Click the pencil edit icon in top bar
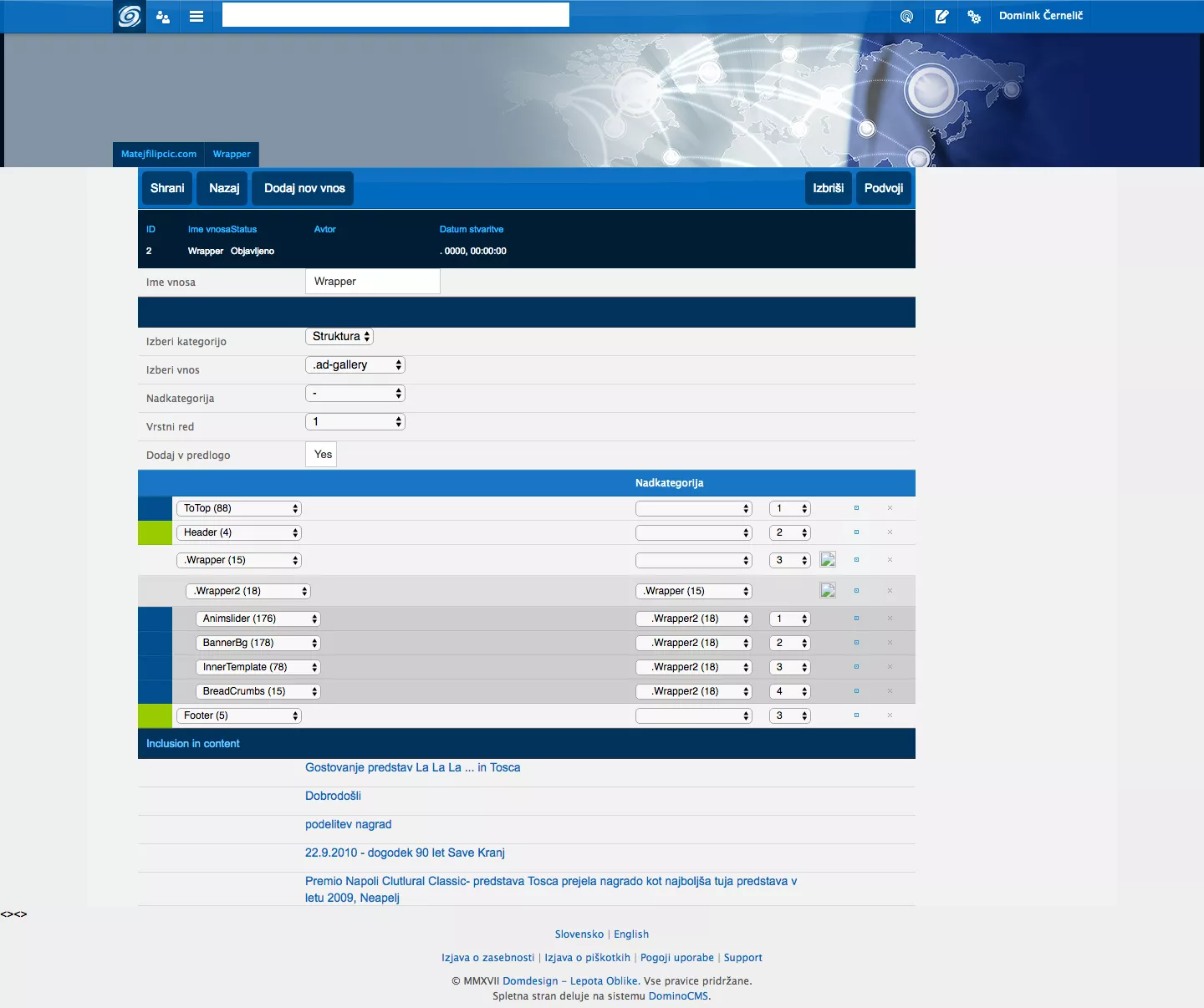This screenshot has width=1204, height=1008. click(x=941, y=16)
